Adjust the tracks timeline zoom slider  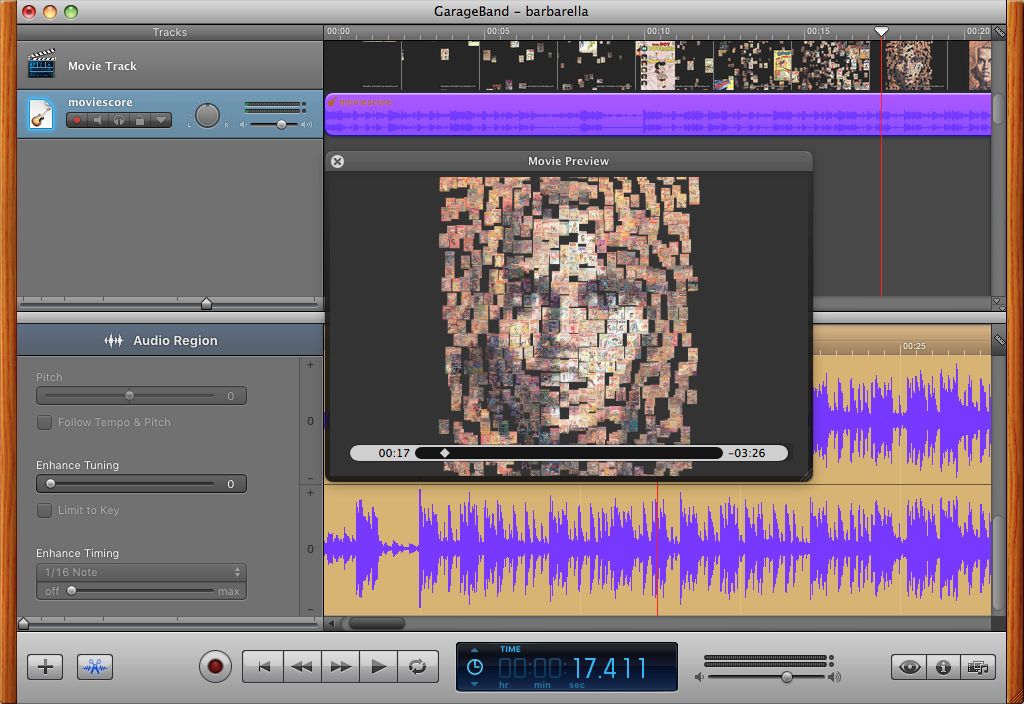coord(206,304)
